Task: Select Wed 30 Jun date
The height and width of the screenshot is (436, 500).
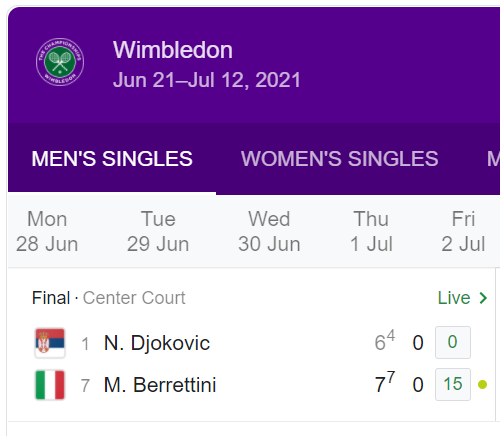Action: pyautogui.click(x=269, y=231)
